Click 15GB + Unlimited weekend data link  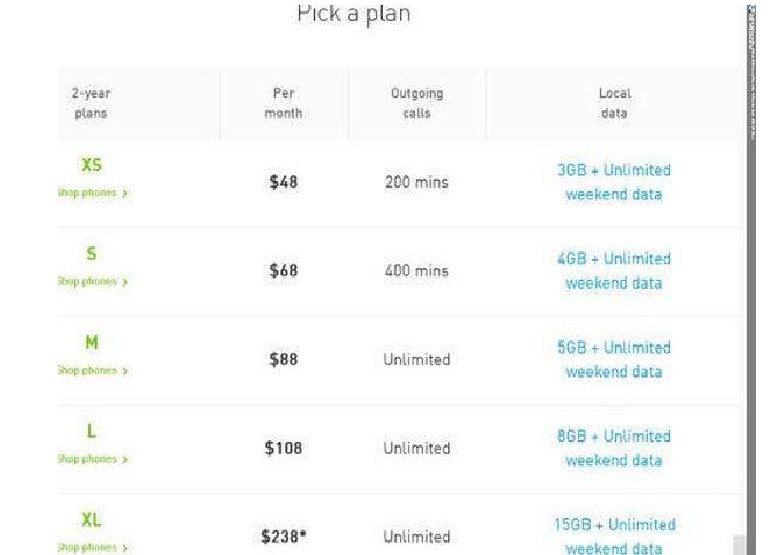[613, 536]
